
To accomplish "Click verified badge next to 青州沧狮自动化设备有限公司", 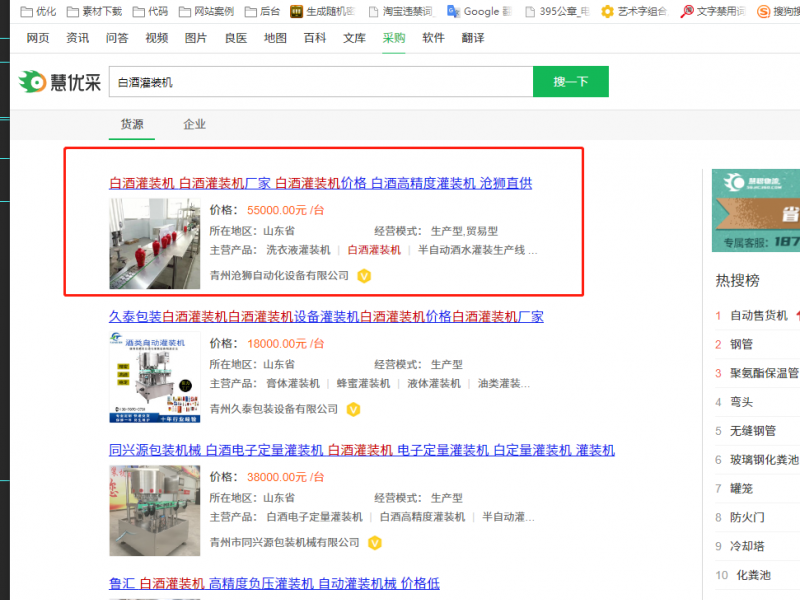I will (x=364, y=276).
